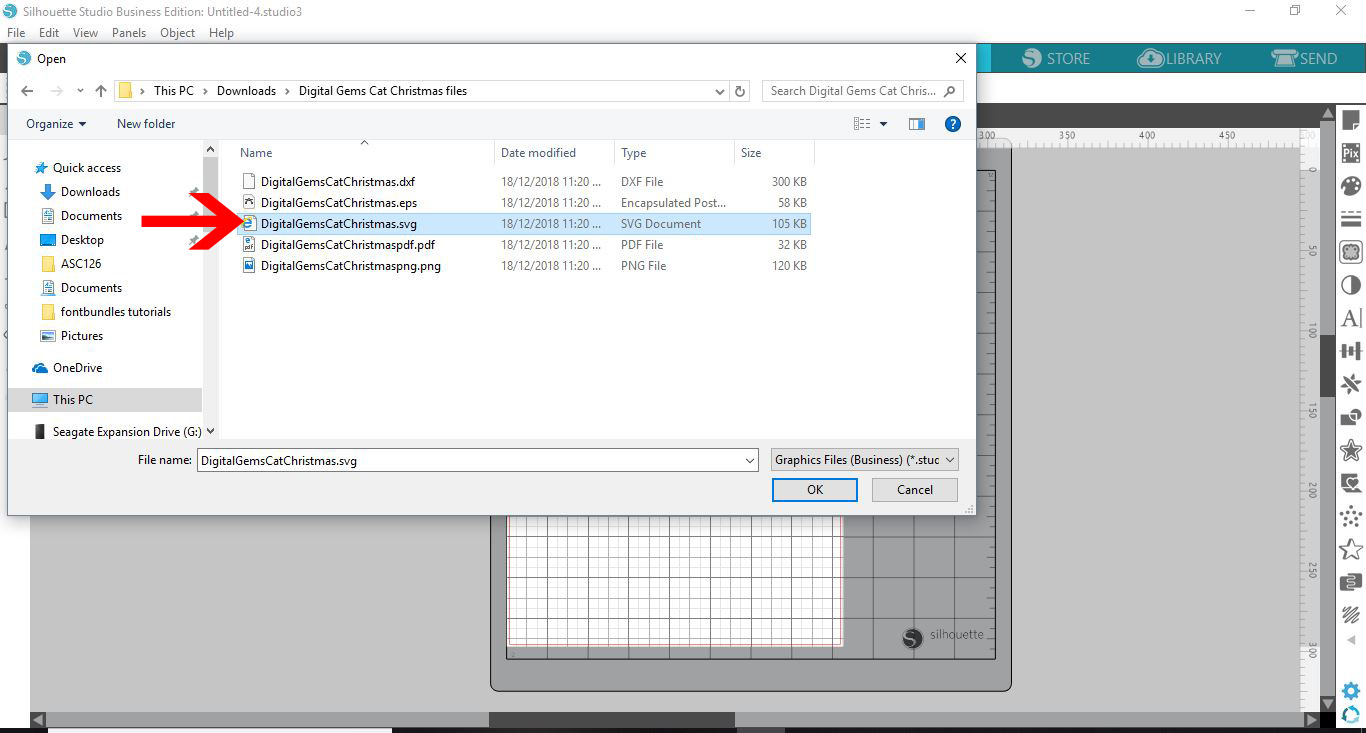Open the Graphics Files type dropdown
This screenshot has height=733, width=1366.
[866, 460]
